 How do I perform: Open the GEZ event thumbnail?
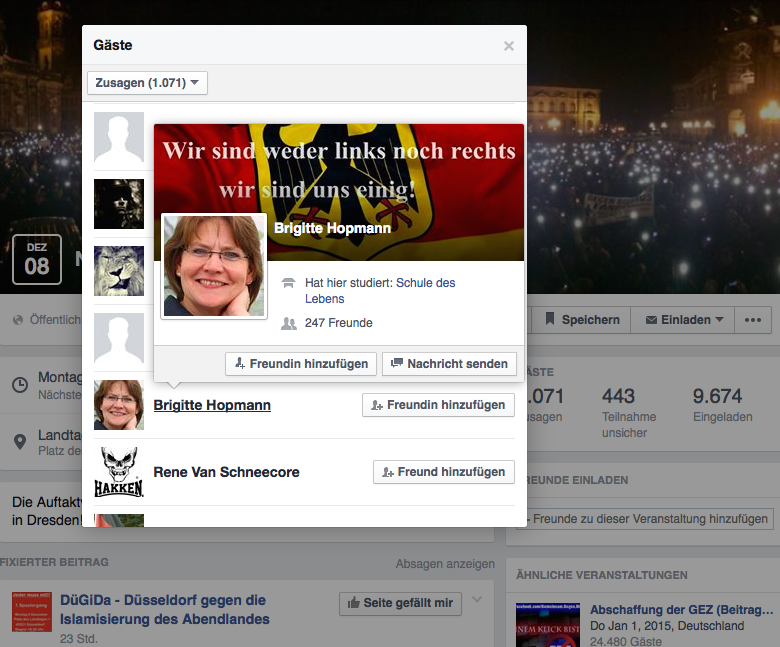pyautogui.click(x=548, y=625)
